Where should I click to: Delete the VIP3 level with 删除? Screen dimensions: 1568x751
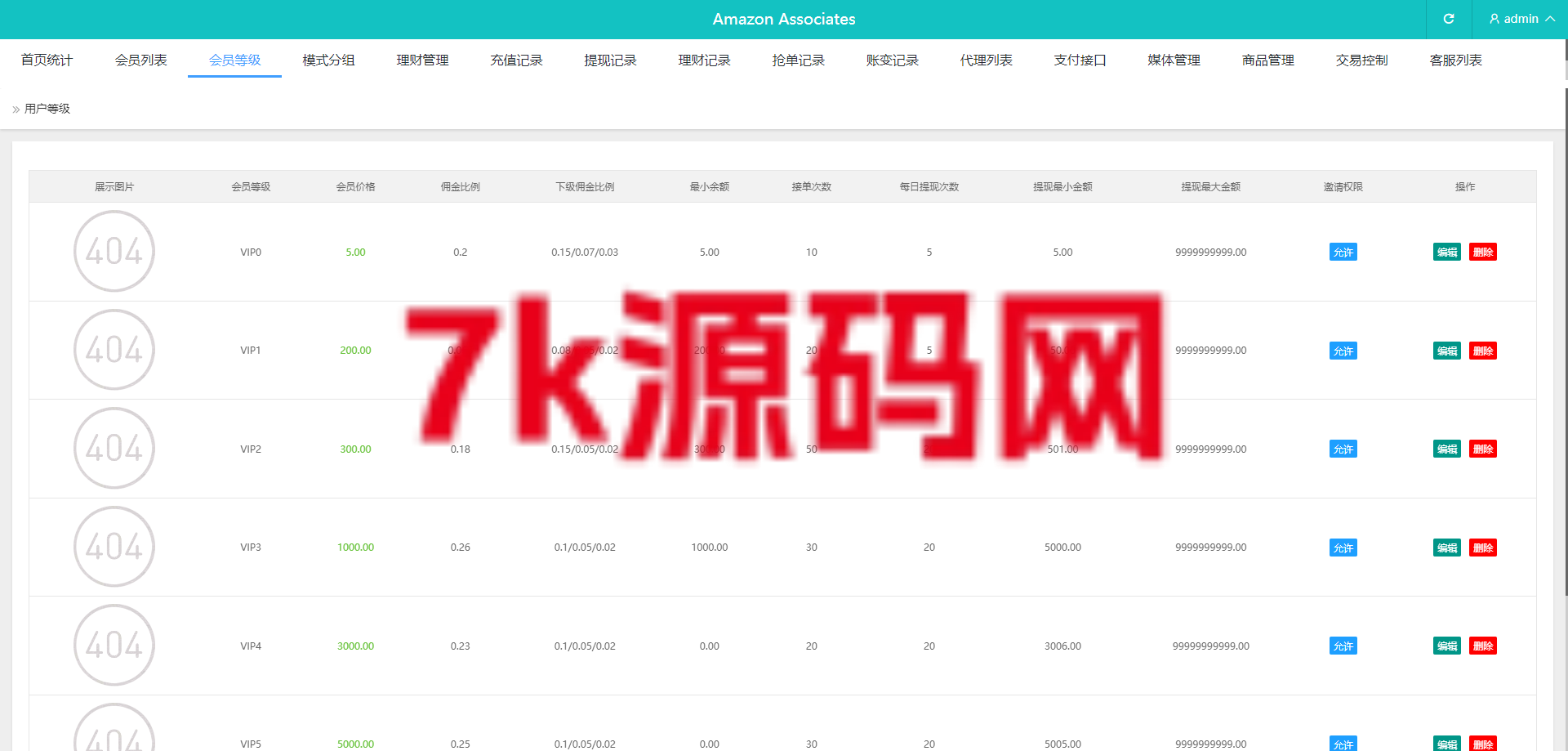(x=1483, y=548)
